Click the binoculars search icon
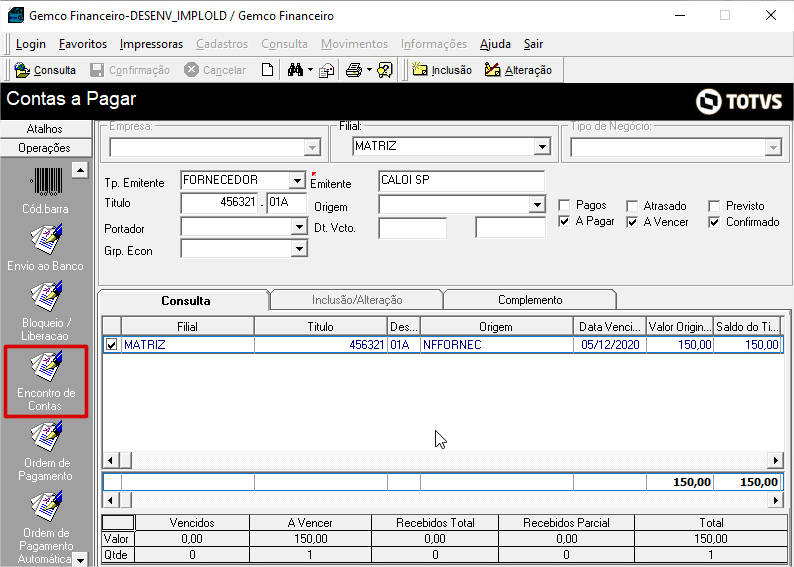794x567 pixels. [295, 70]
